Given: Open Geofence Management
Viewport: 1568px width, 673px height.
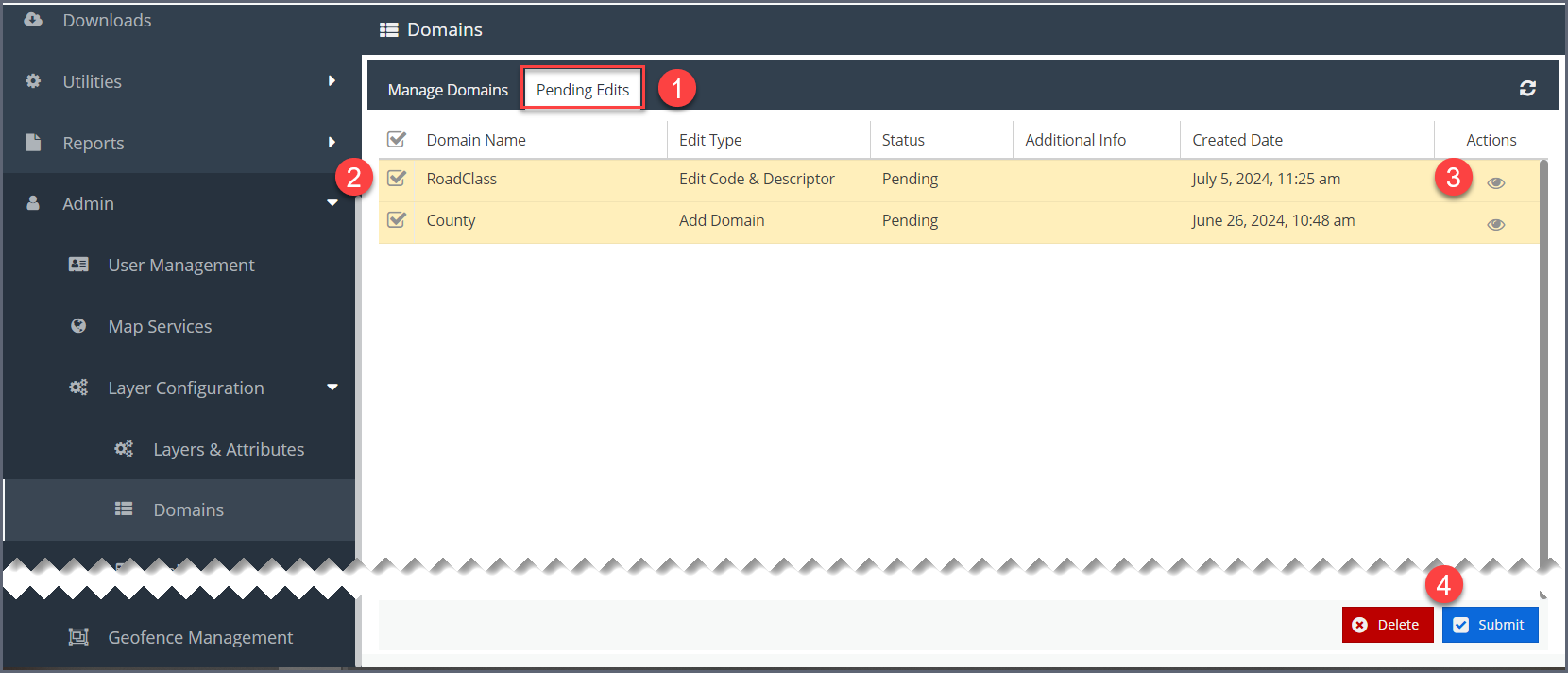Looking at the screenshot, I should pyautogui.click(x=200, y=638).
